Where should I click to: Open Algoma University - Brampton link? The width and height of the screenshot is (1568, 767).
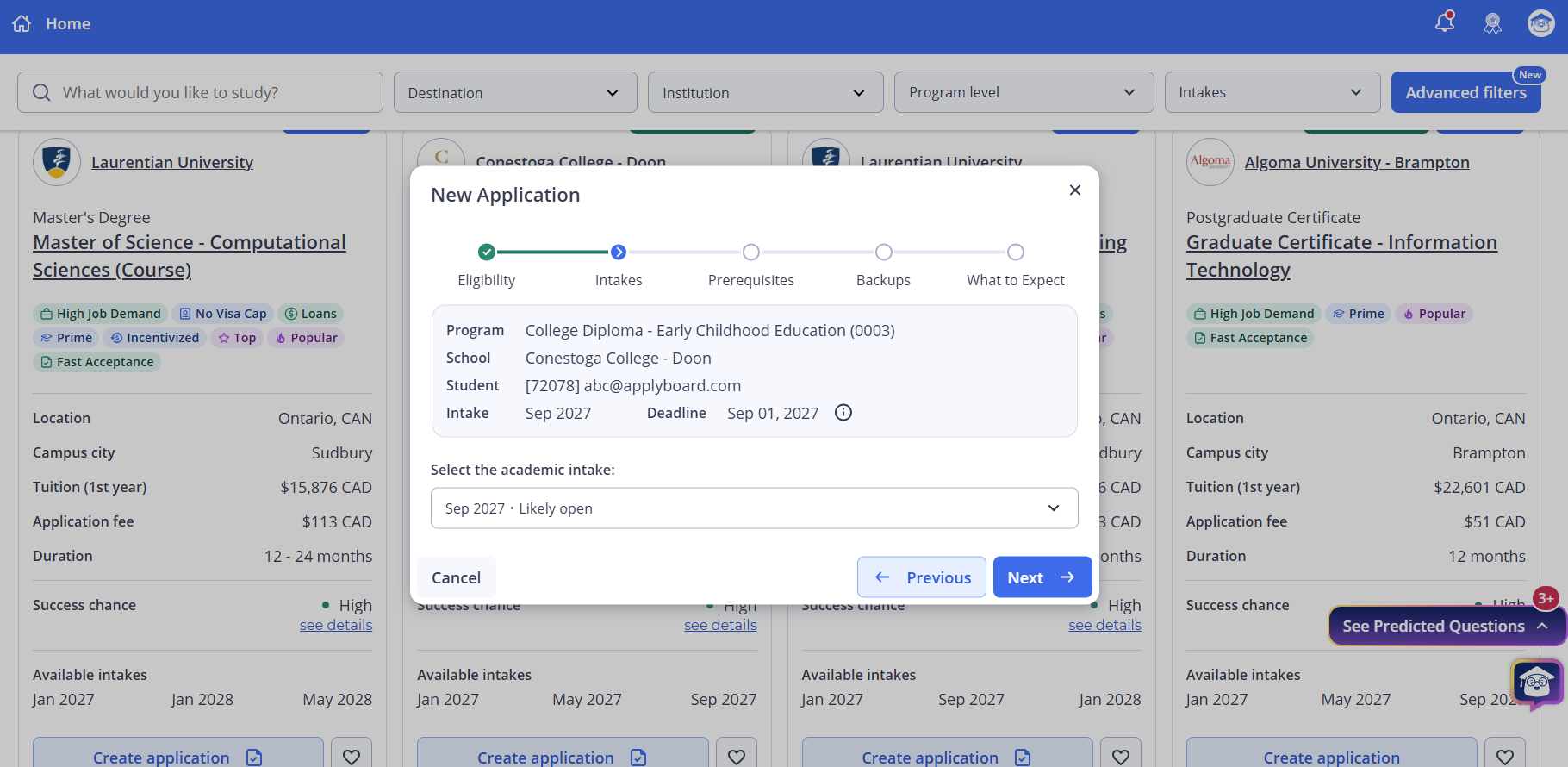[1357, 162]
